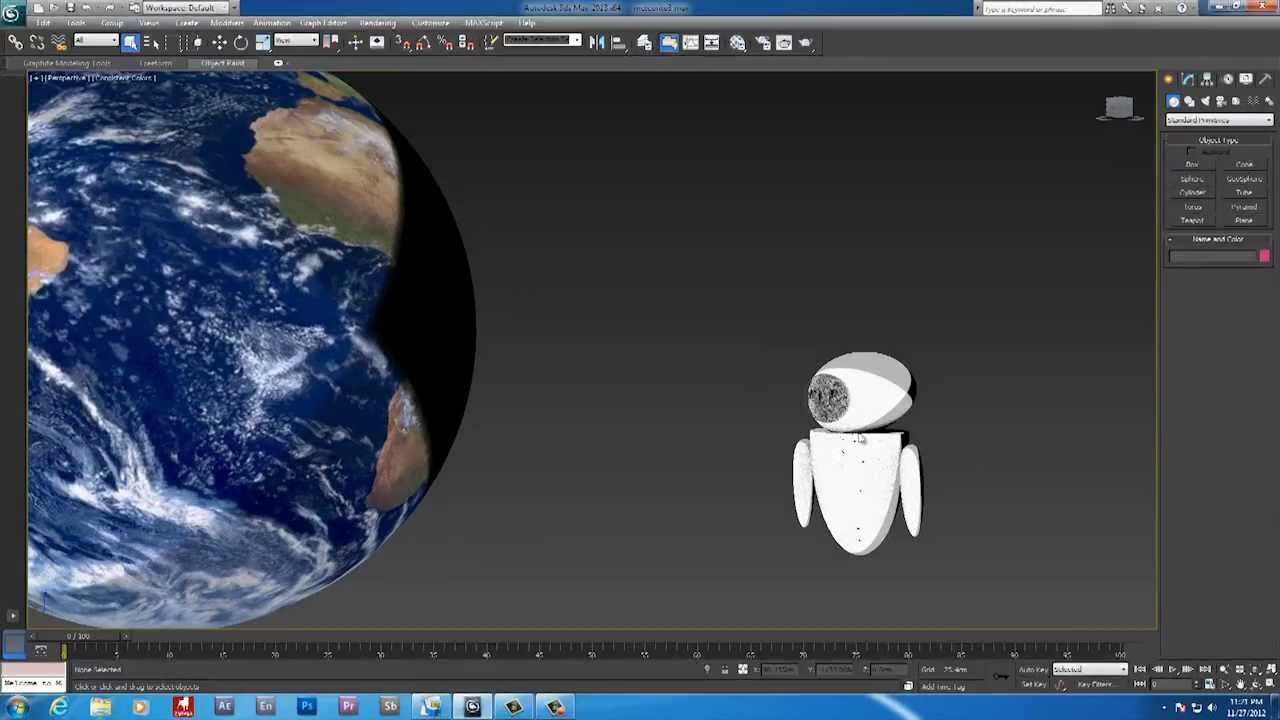Click the ViewCube in the viewport
Screen dimensions: 1280x720
pyautogui.click(x=1119, y=108)
